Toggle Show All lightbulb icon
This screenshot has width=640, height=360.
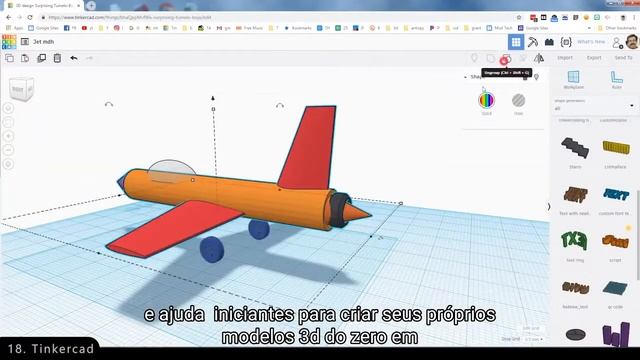[x=474, y=58]
